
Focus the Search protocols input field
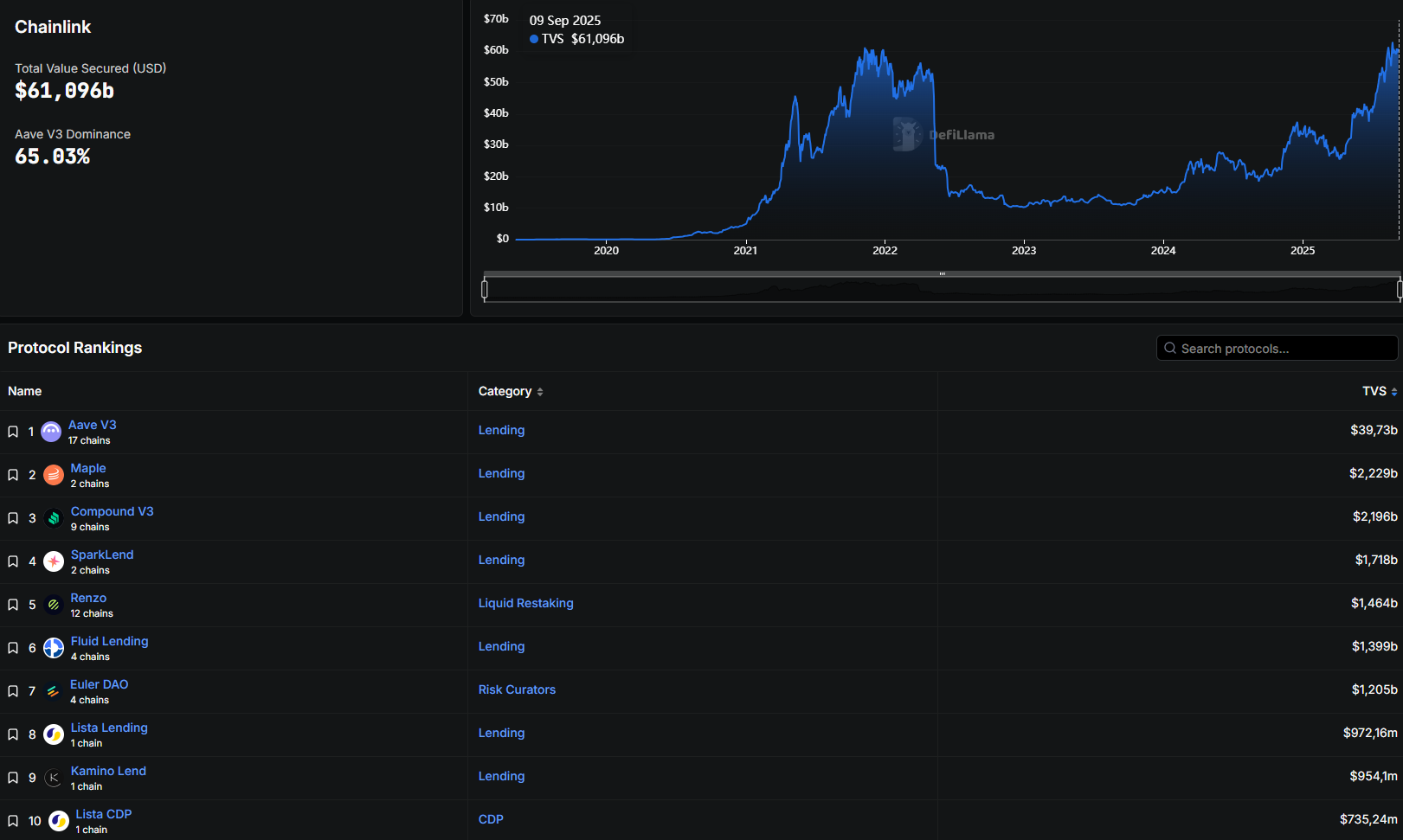(x=1277, y=348)
